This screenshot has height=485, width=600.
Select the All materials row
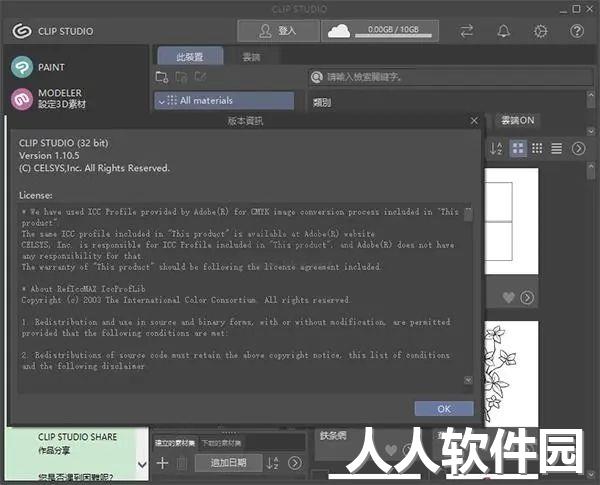point(224,101)
